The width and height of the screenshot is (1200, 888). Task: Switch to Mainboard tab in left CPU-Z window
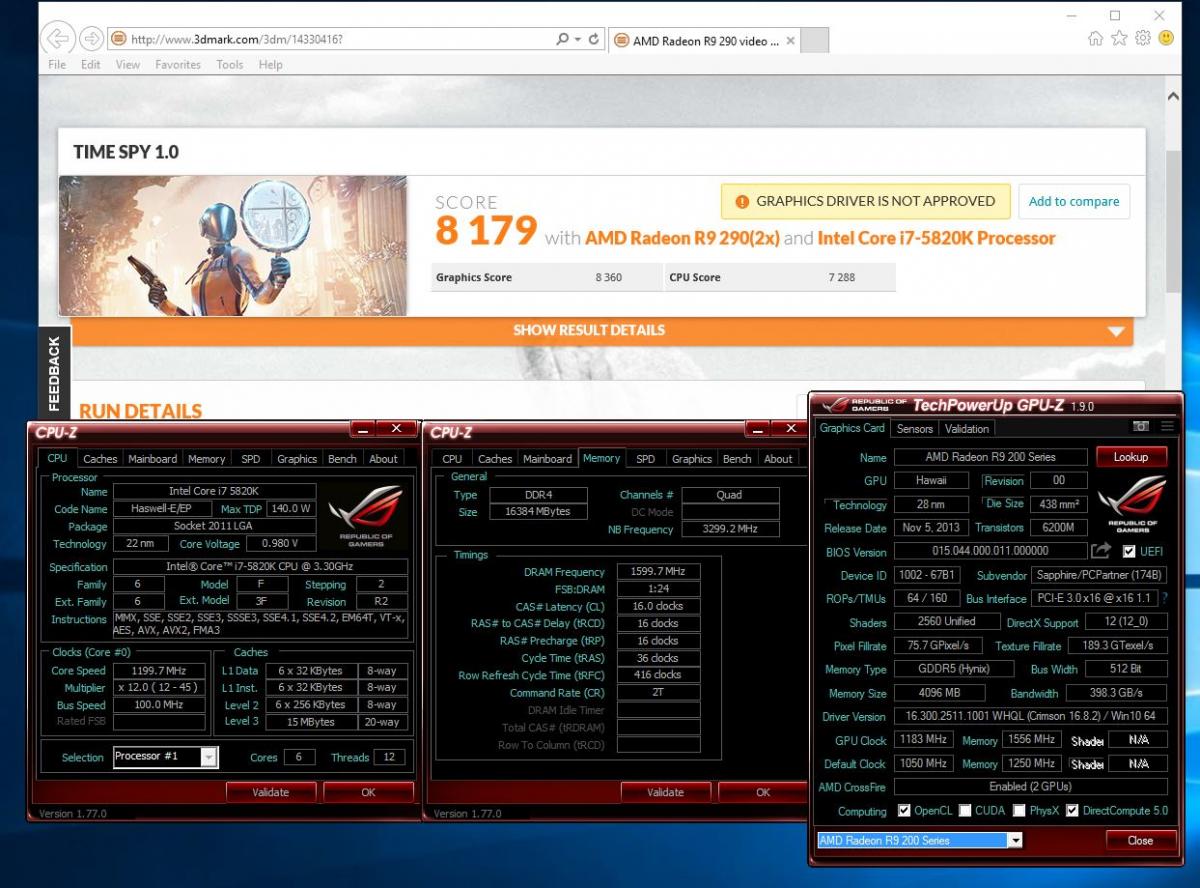tap(152, 459)
